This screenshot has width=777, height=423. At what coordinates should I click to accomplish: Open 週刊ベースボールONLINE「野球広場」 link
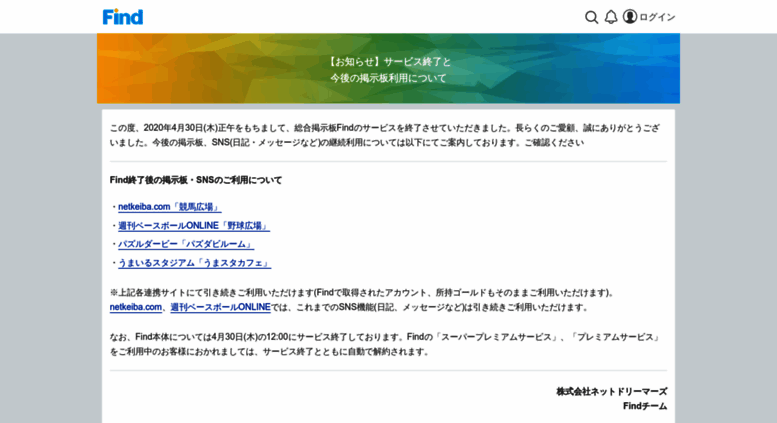point(194,226)
